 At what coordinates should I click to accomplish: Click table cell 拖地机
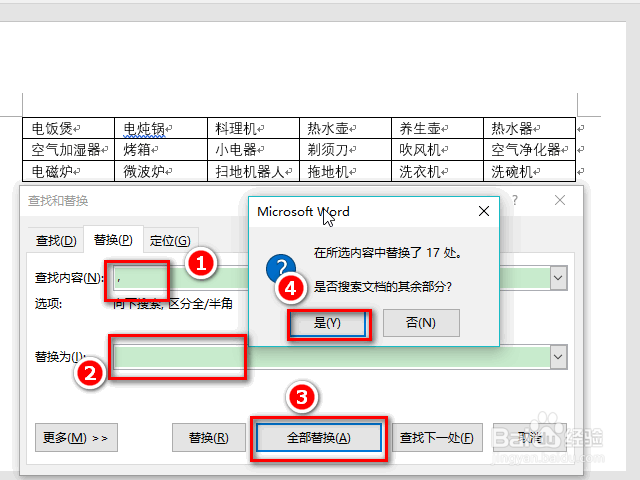[x=345, y=171]
